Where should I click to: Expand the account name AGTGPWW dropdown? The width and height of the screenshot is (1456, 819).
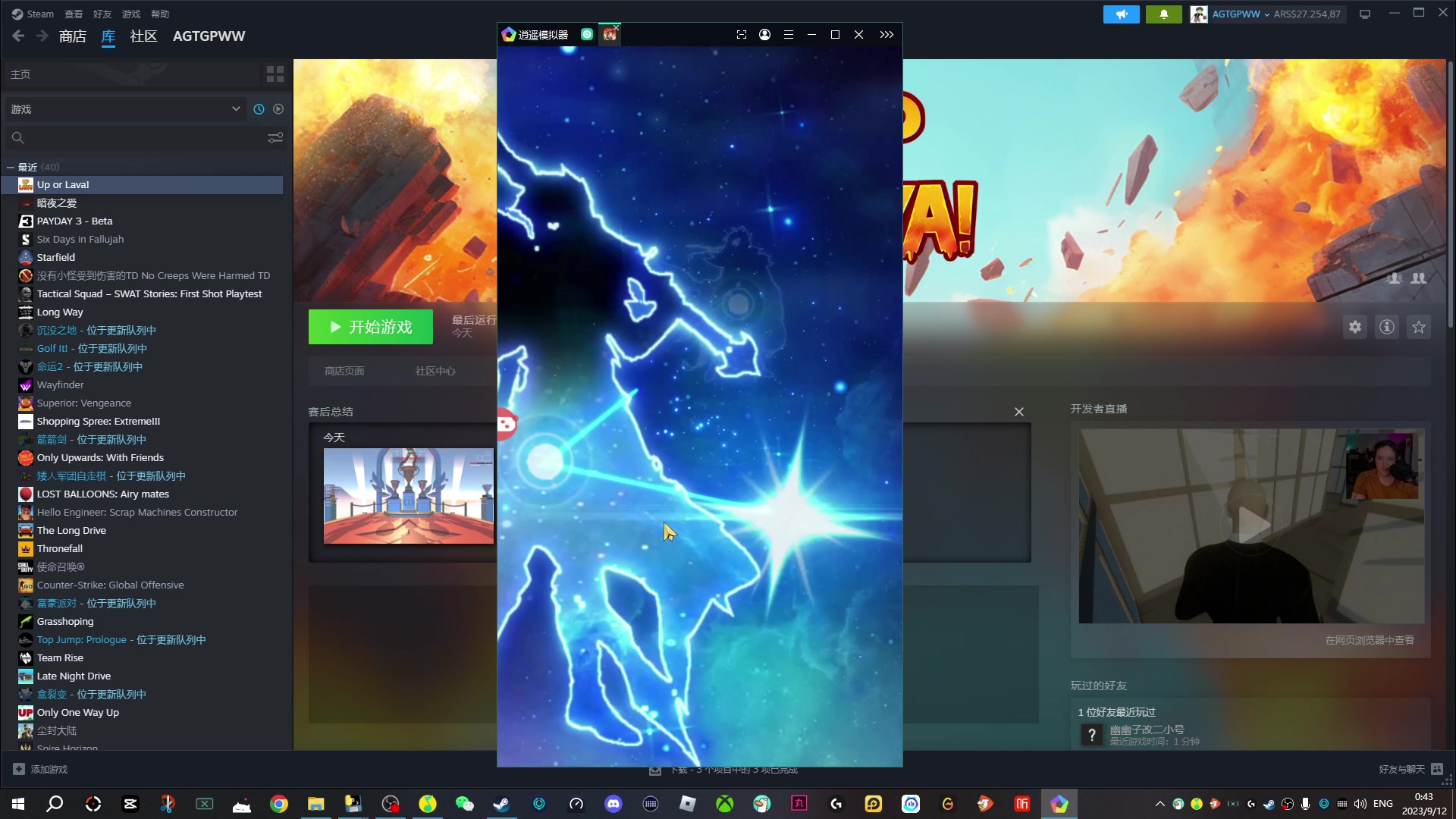(1240, 14)
